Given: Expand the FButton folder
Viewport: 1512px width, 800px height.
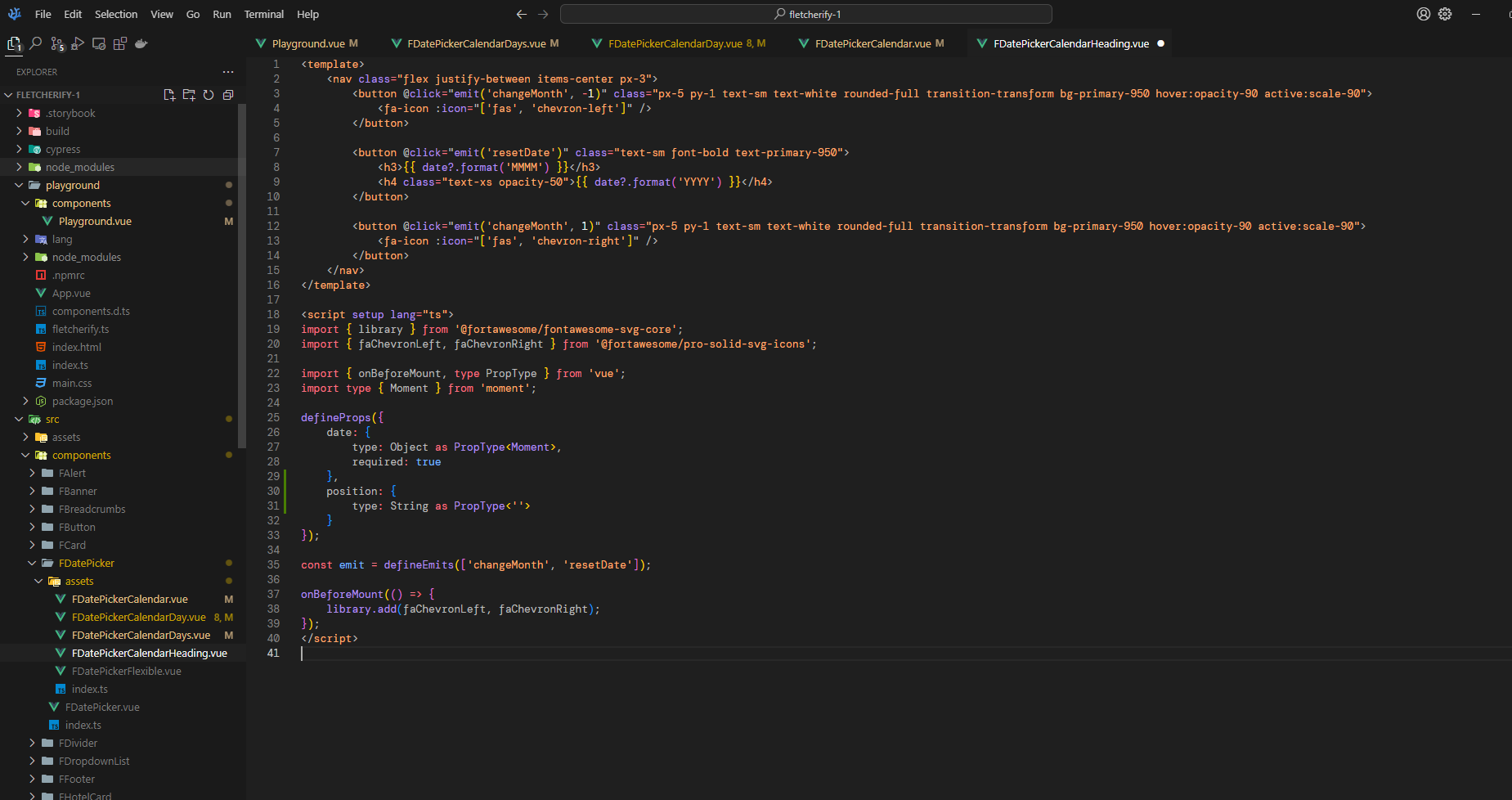Looking at the screenshot, I should 77,527.
